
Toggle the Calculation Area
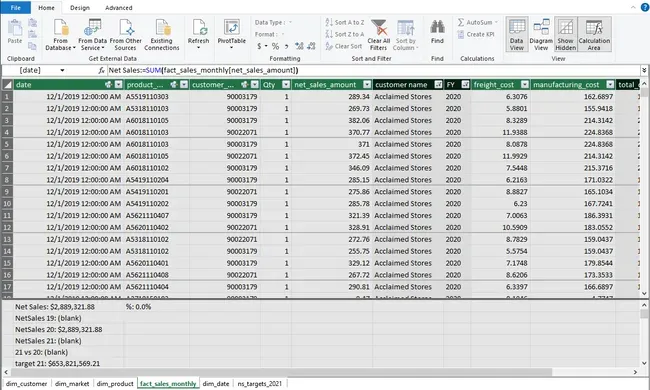594,34
